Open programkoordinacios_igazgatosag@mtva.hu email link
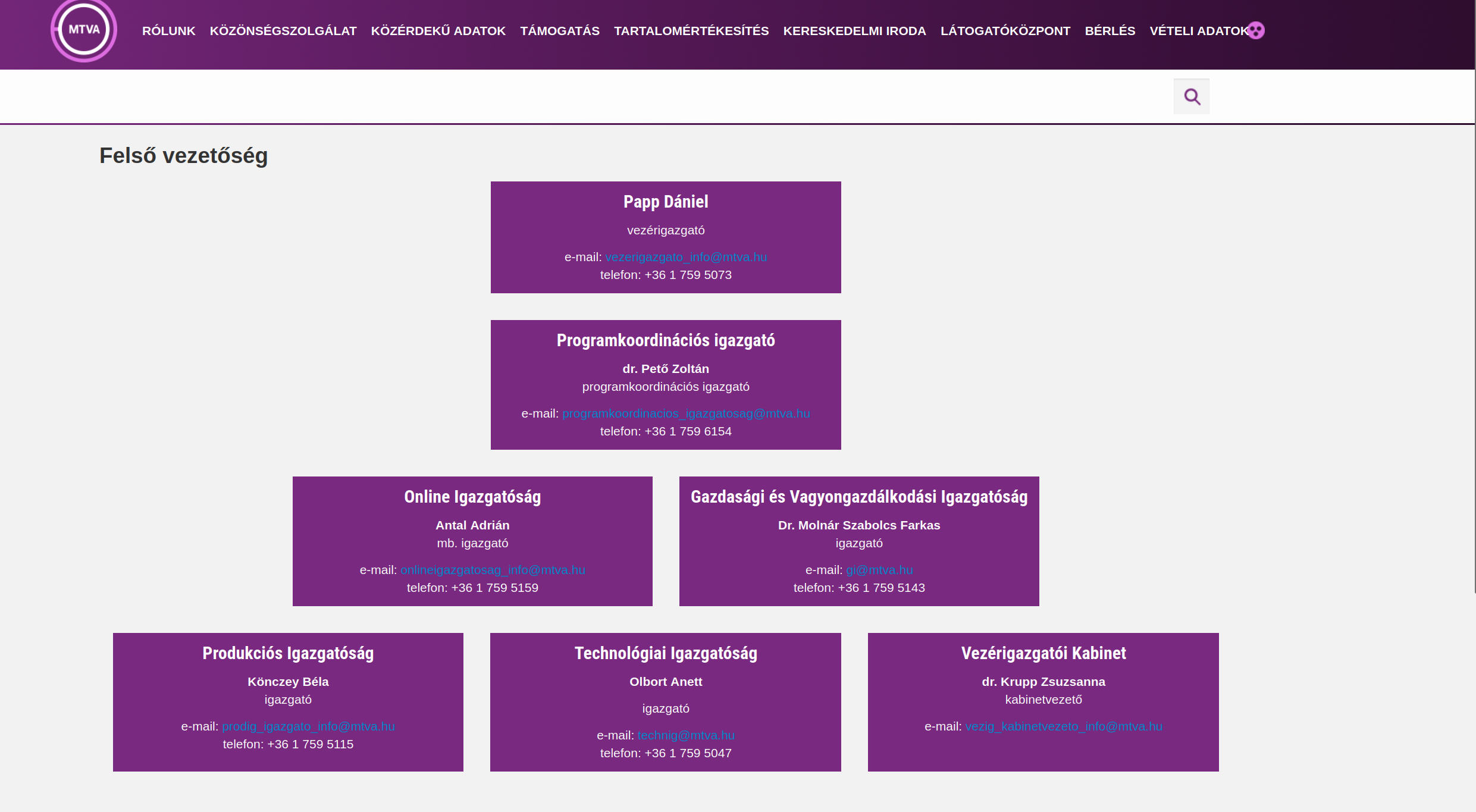1476x812 pixels. point(686,413)
